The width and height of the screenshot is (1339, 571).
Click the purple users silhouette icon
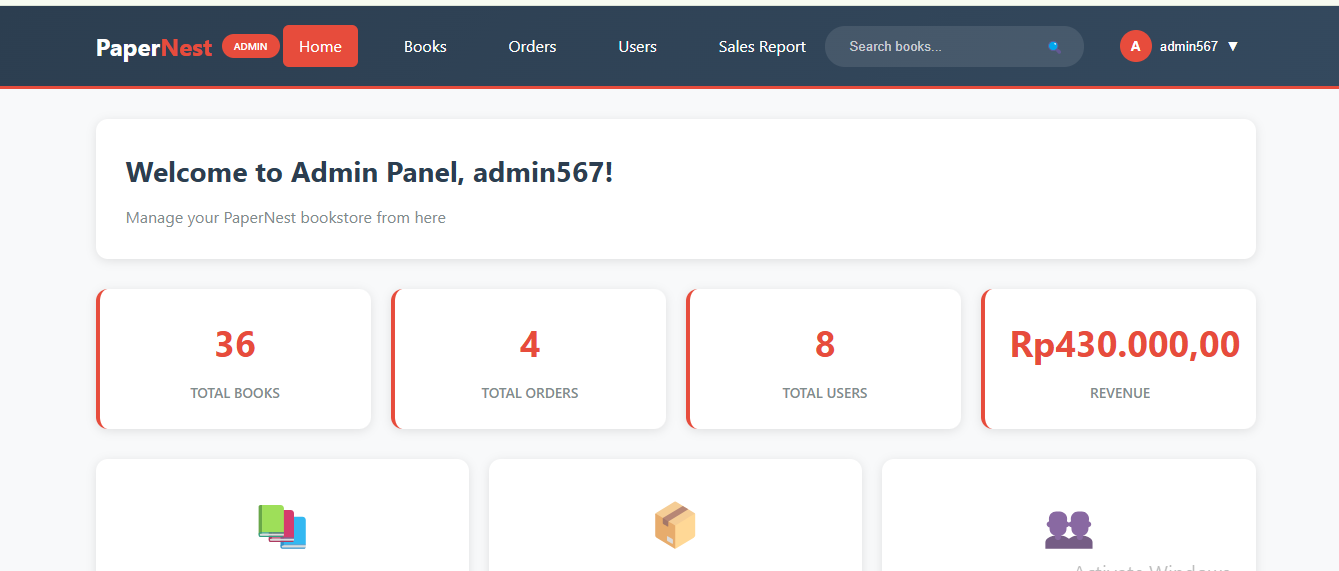pos(1068,528)
